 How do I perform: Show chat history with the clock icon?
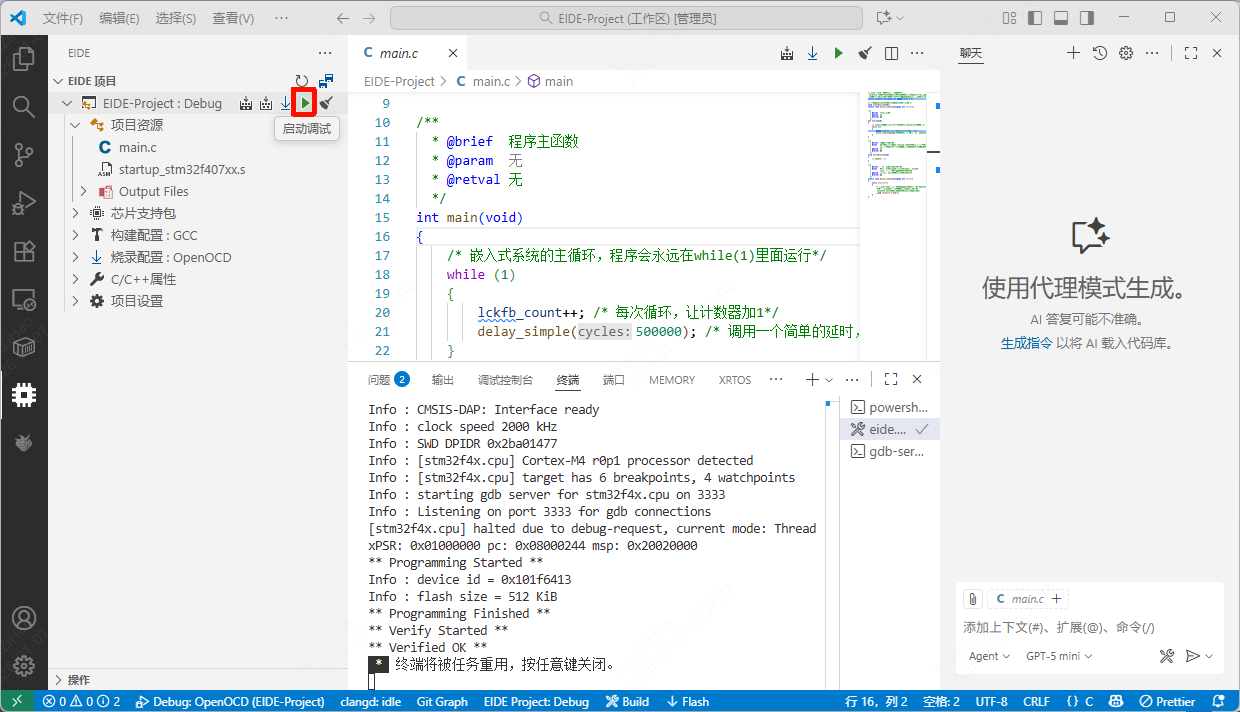[x=1100, y=53]
